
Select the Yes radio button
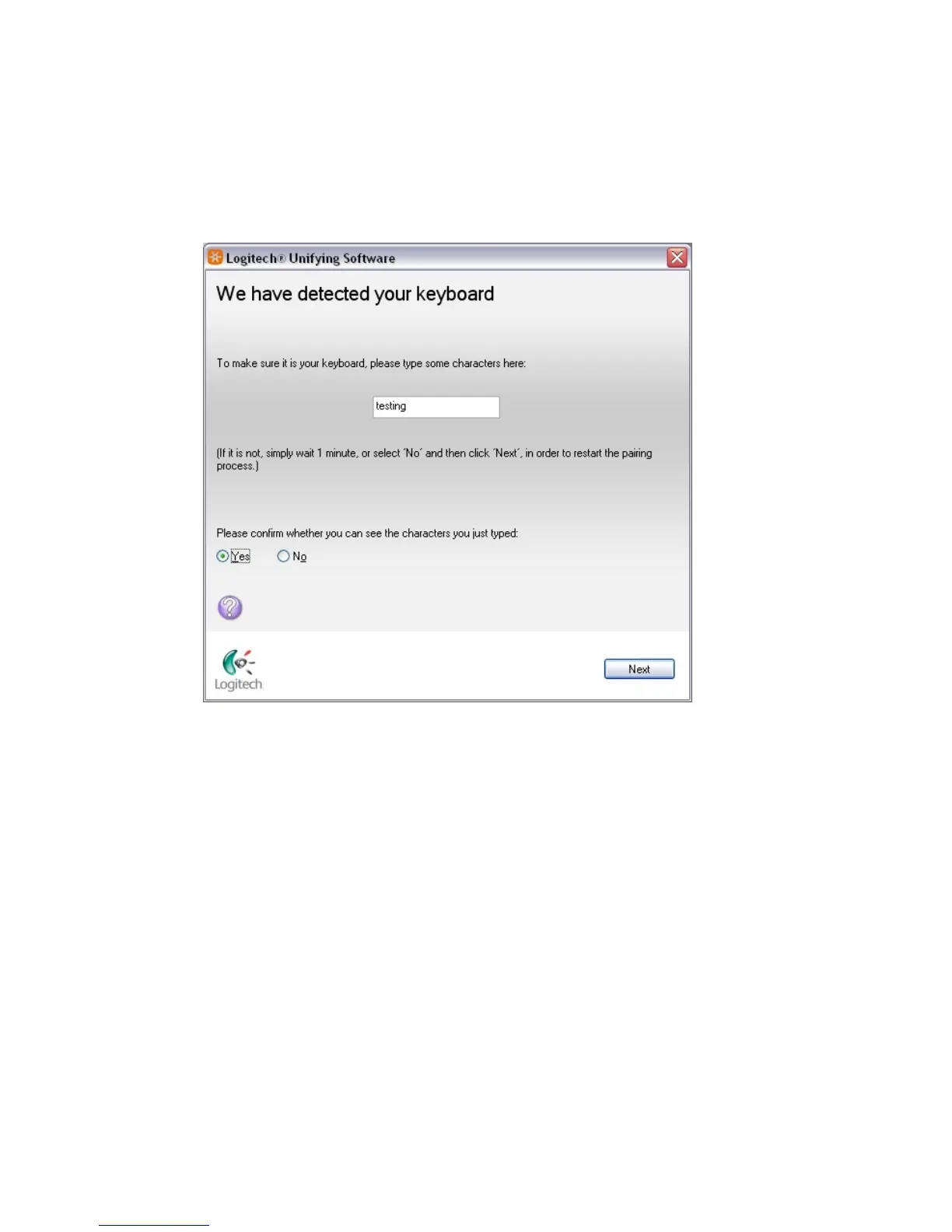(222, 556)
